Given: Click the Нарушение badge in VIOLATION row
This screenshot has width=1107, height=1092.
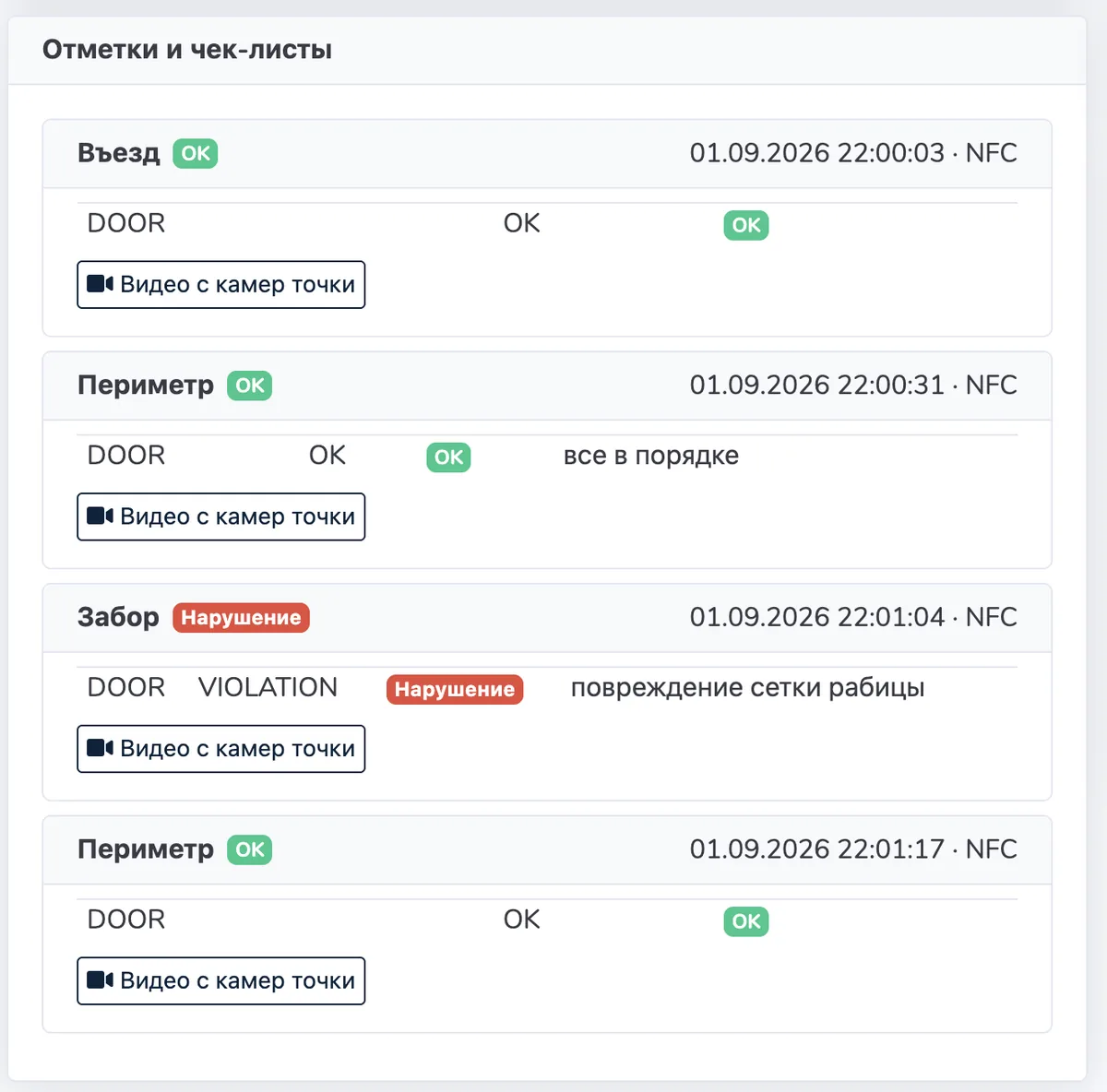Looking at the screenshot, I should (455, 689).
